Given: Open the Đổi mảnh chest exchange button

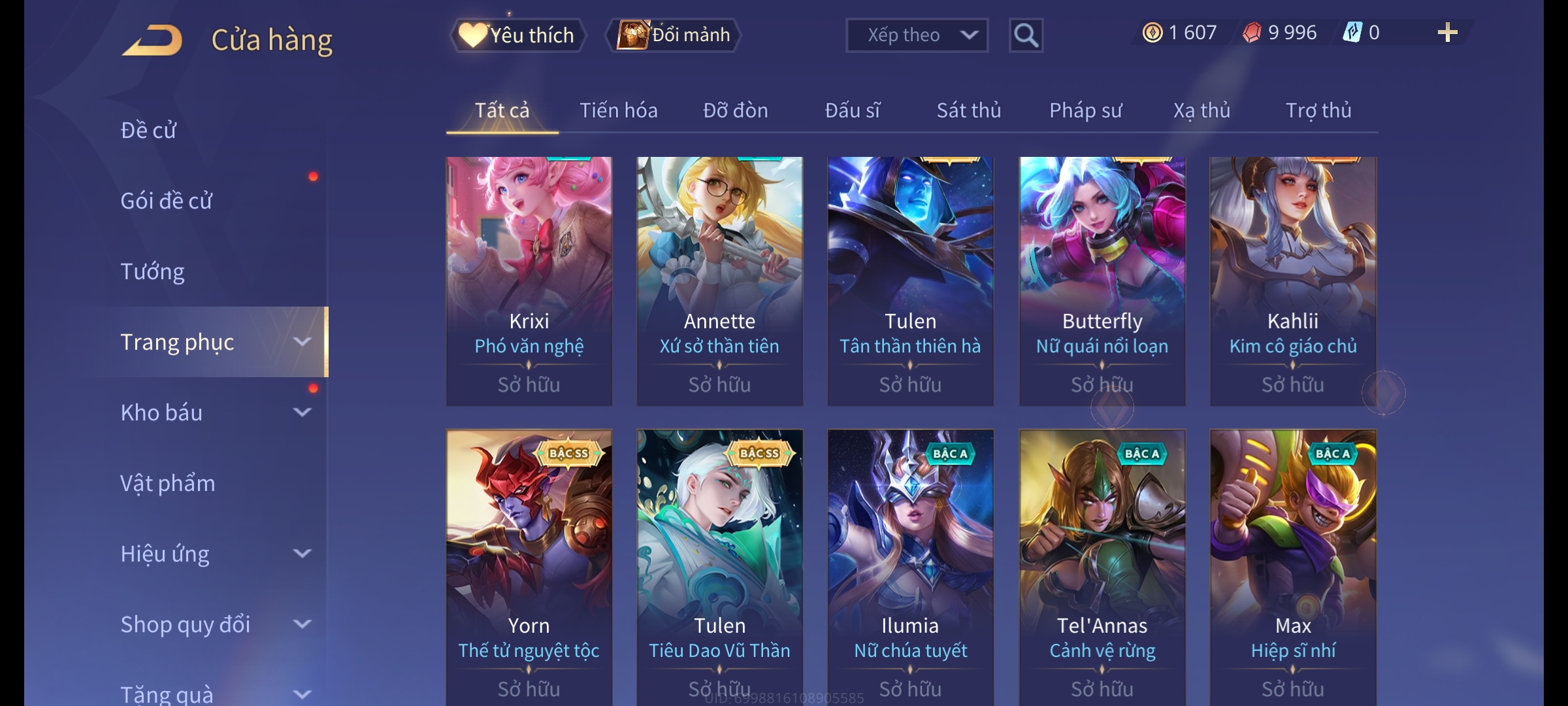Looking at the screenshot, I should pyautogui.click(x=674, y=35).
